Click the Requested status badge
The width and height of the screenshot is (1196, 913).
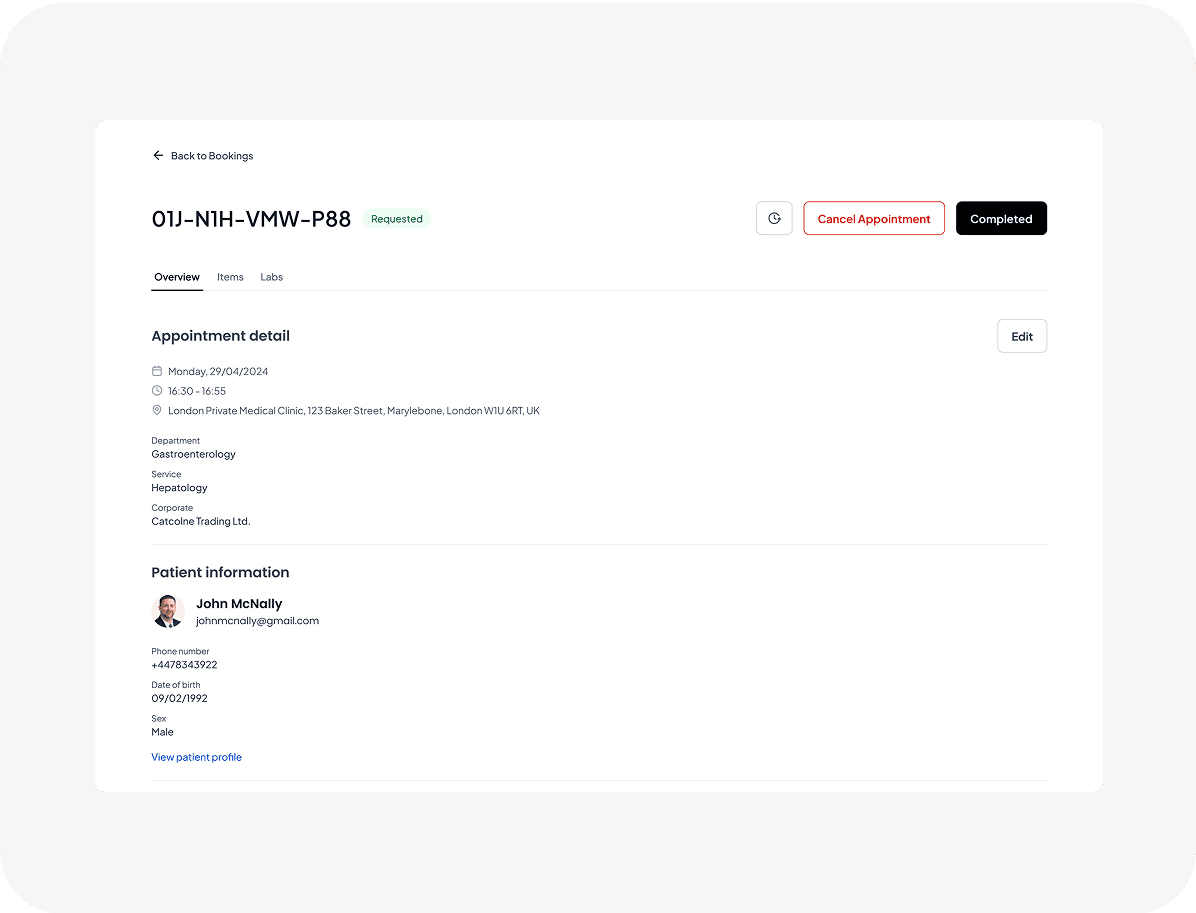tap(397, 219)
